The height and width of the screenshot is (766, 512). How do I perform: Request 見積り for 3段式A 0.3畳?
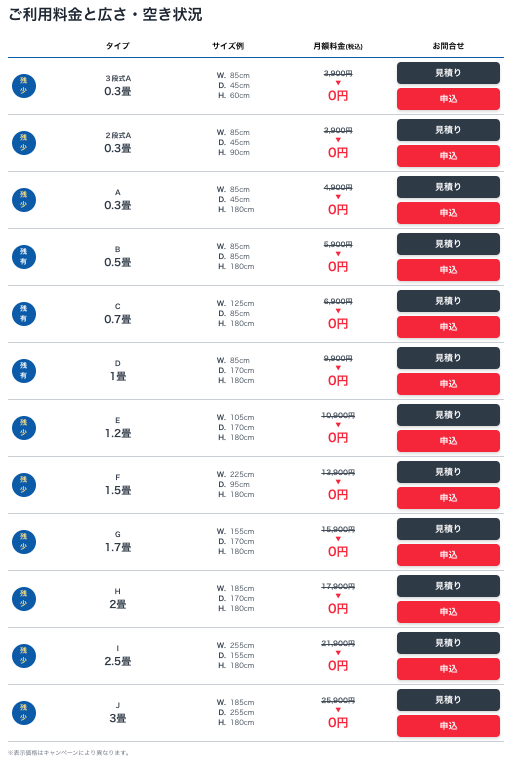click(x=448, y=73)
